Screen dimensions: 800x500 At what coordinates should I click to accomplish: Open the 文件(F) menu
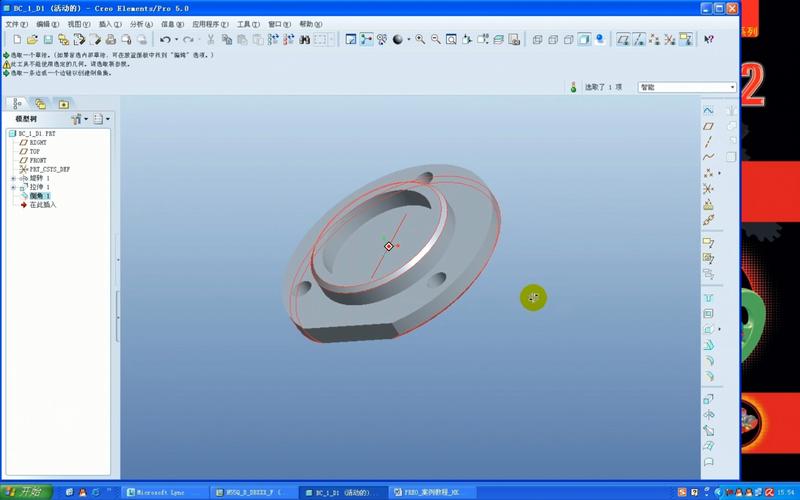tap(17, 24)
